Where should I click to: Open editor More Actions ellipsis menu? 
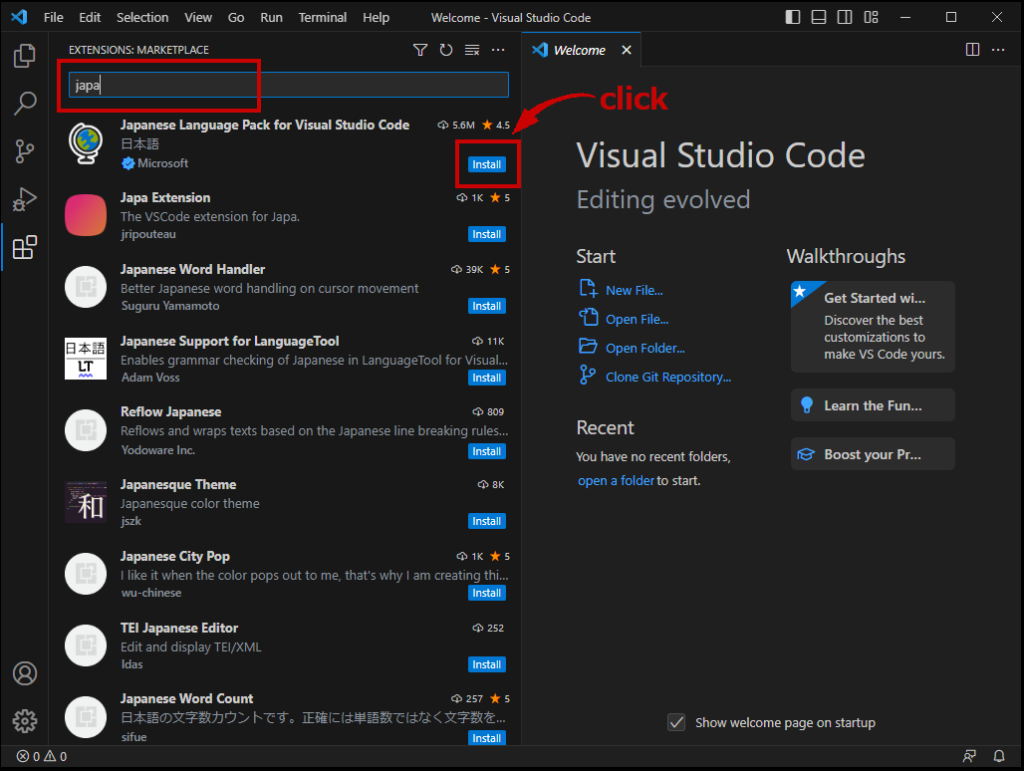point(998,50)
